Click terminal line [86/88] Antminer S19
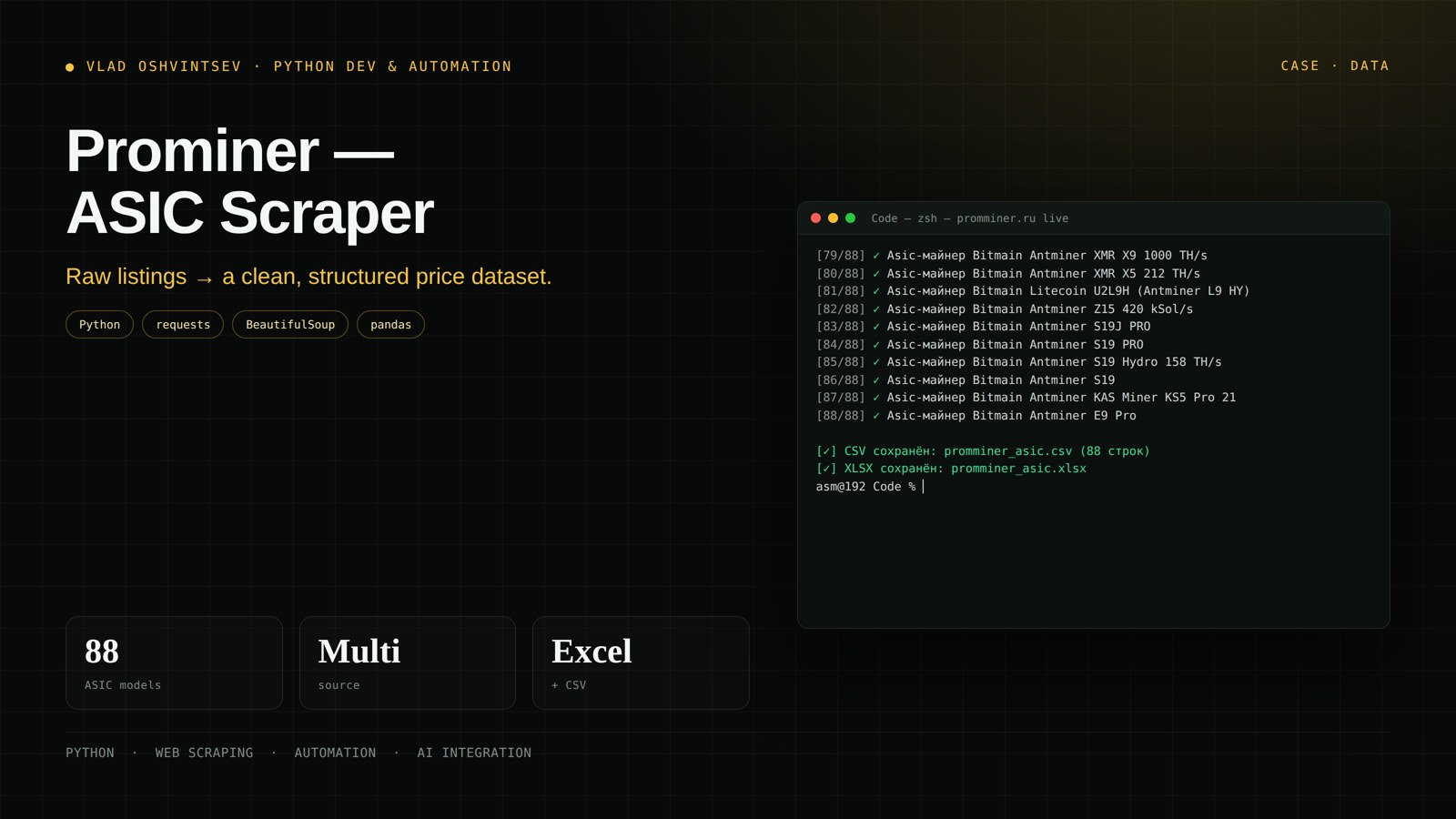The image size is (1456, 819). point(966,380)
